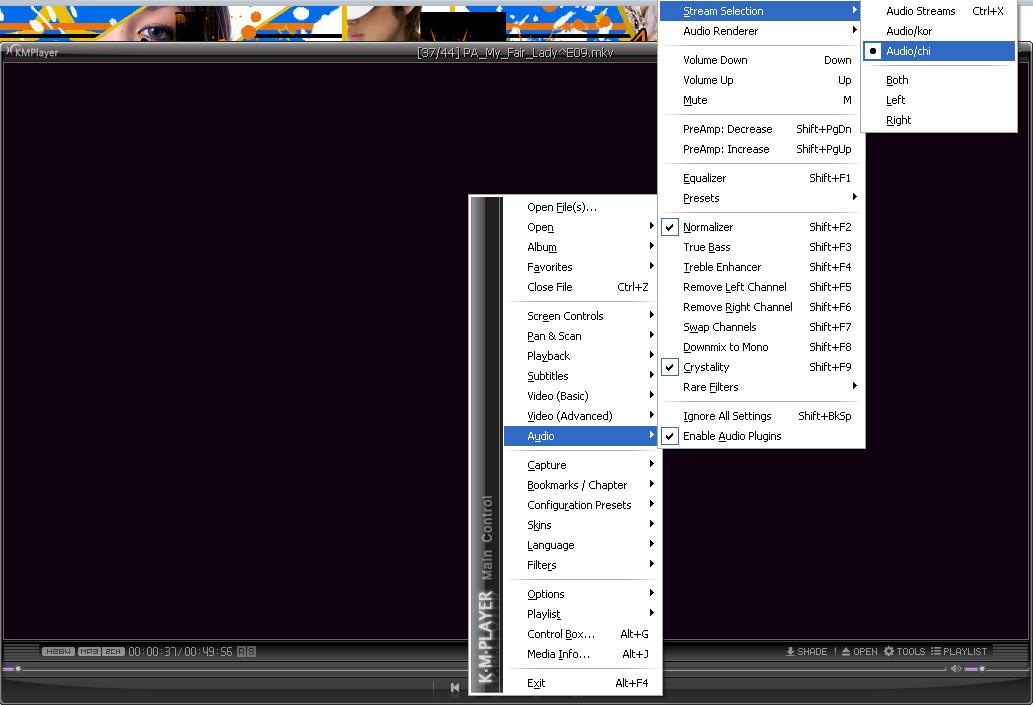Click the volume slider handle
This screenshot has width=1033, height=705.
click(x=982, y=669)
